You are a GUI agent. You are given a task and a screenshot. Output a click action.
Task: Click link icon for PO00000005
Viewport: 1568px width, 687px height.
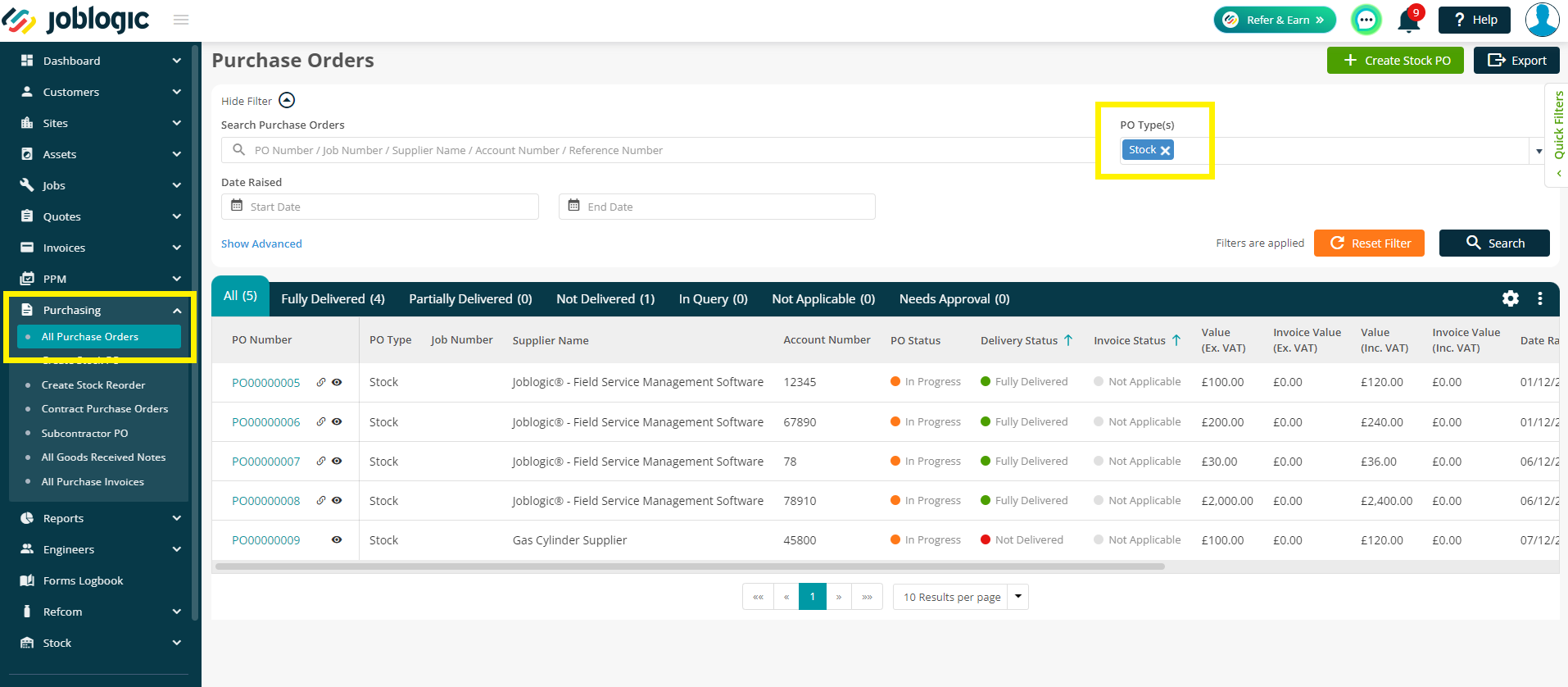[321, 382]
